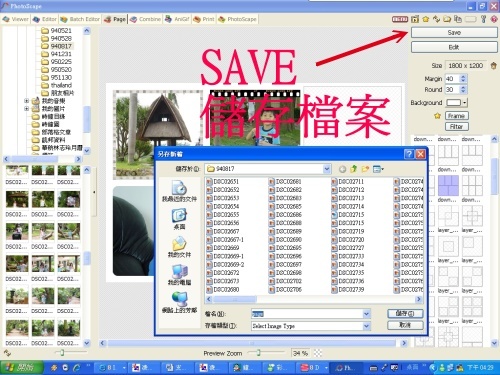
Task: Click the dialog Save (S) button
Action: coord(405,313)
